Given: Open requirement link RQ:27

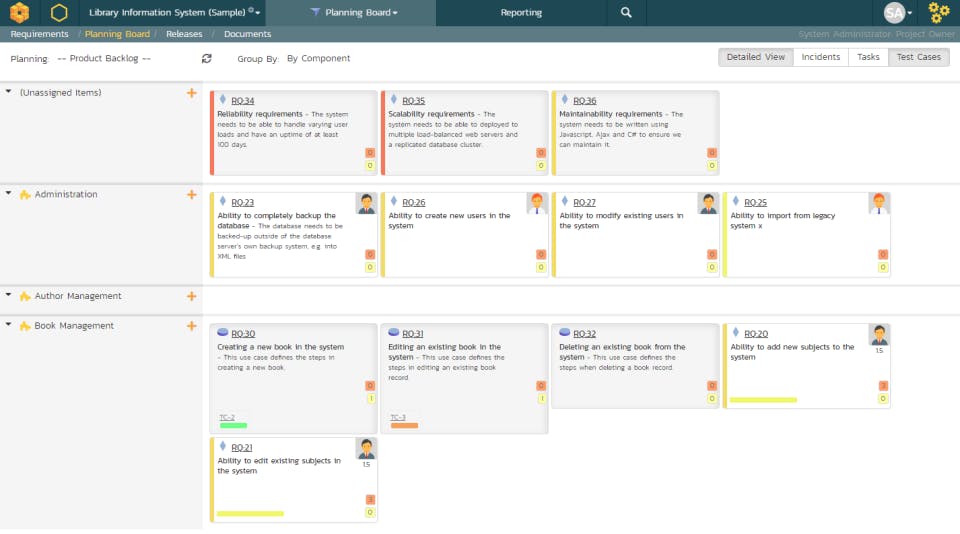Looking at the screenshot, I should coord(584,203).
